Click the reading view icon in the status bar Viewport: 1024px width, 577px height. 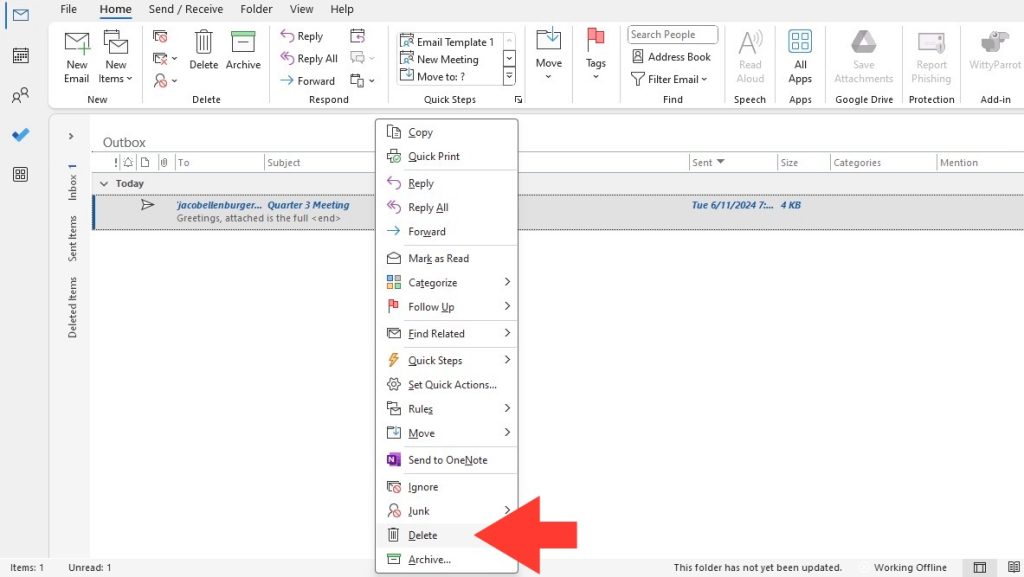pos(1014,567)
